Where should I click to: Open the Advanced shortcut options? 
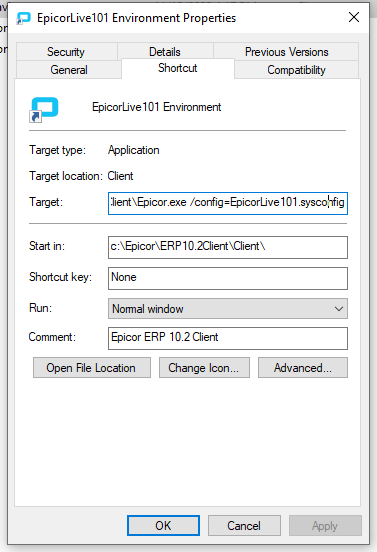click(303, 368)
